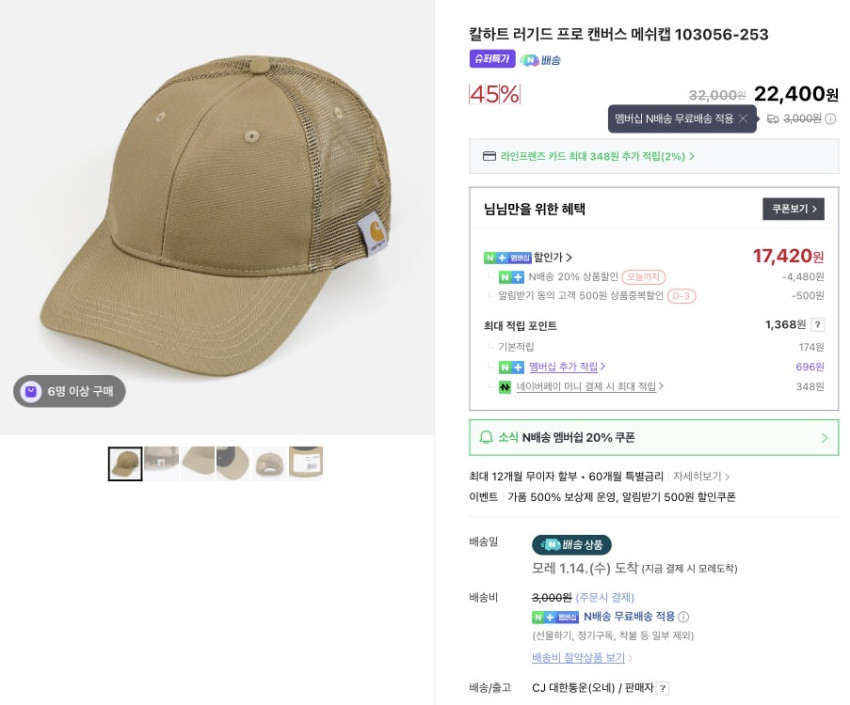The height and width of the screenshot is (705, 850).
Task: Select the last thumbnail showing the cap's label tag
Action: point(306,463)
